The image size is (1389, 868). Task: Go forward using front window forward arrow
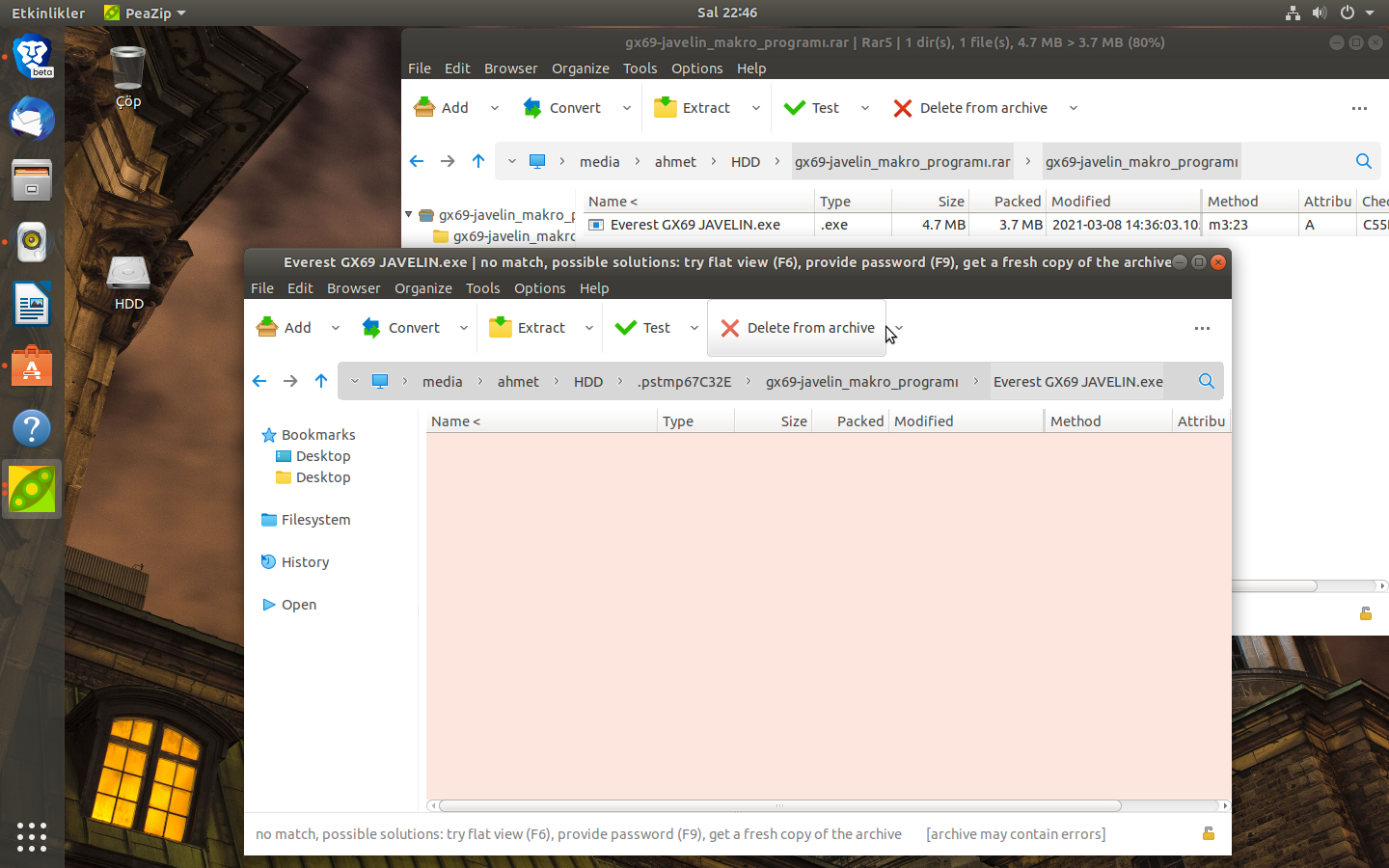pyautogui.click(x=290, y=381)
